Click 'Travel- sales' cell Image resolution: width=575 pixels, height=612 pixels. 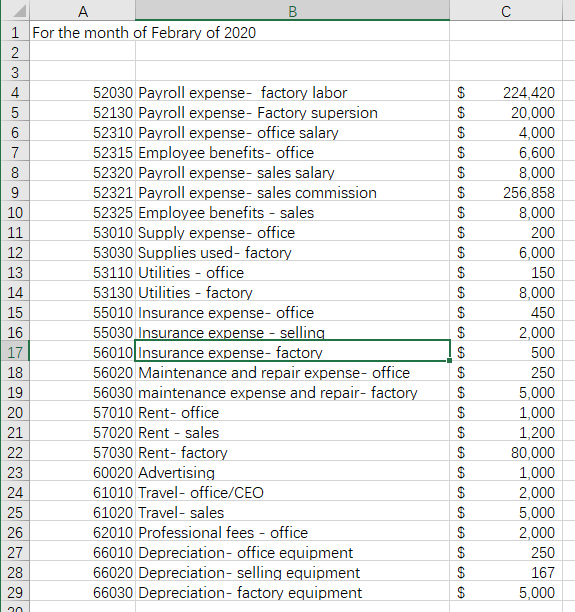[x=292, y=512]
